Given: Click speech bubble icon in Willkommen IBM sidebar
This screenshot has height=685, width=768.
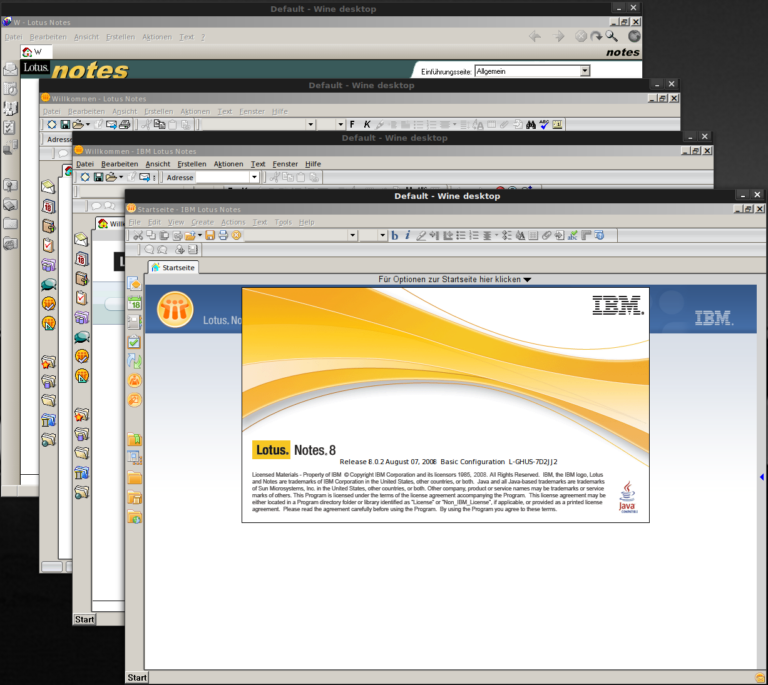Looking at the screenshot, I should click(x=82, y=337).
